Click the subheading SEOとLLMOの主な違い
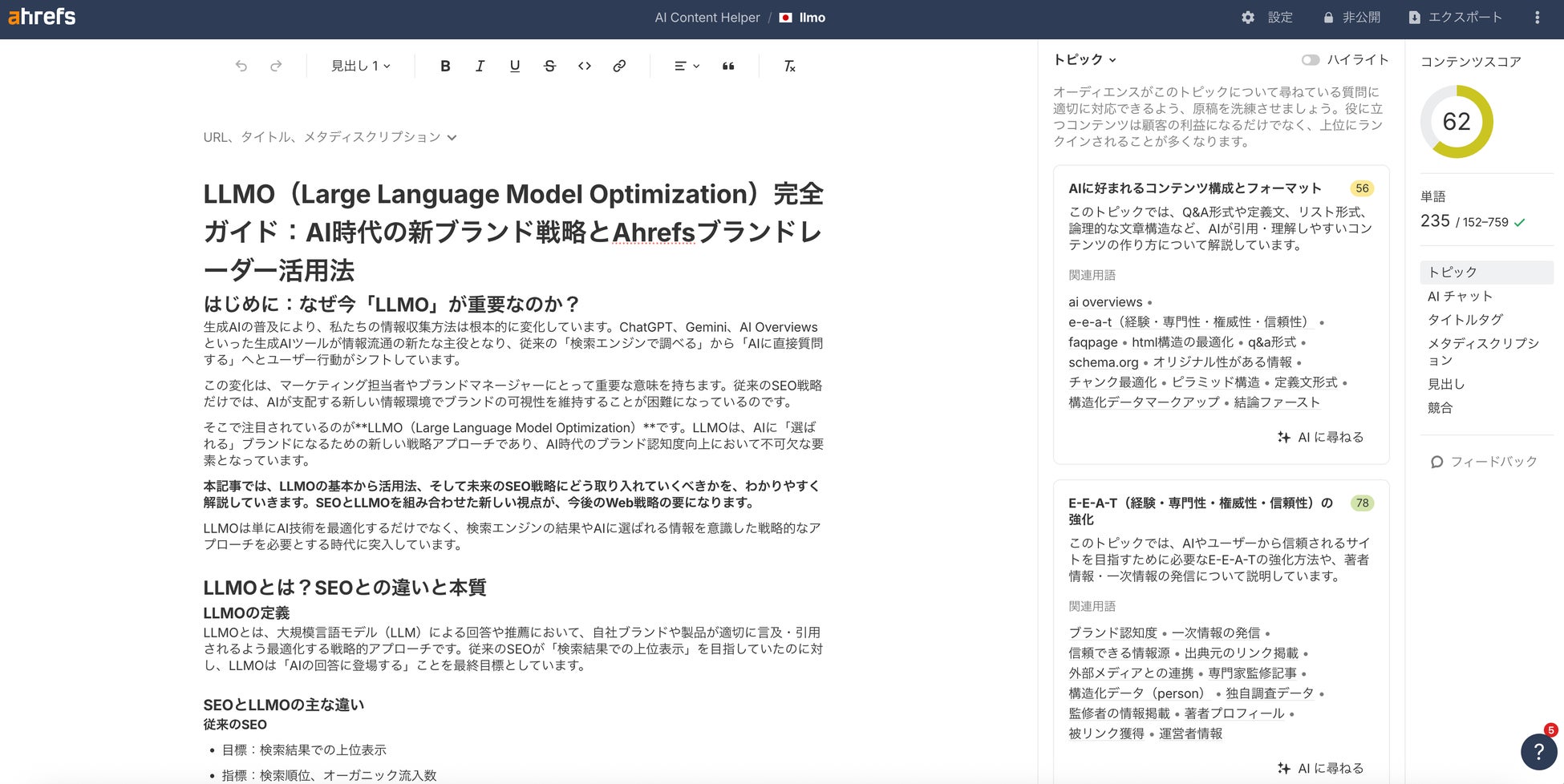This screenshot has height=784, width=1564. pos(284,705)
